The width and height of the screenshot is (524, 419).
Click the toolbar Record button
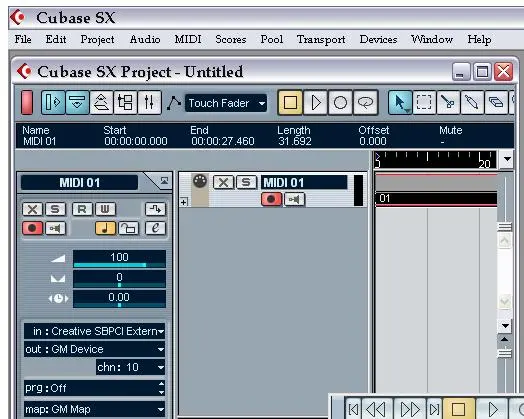340,102
